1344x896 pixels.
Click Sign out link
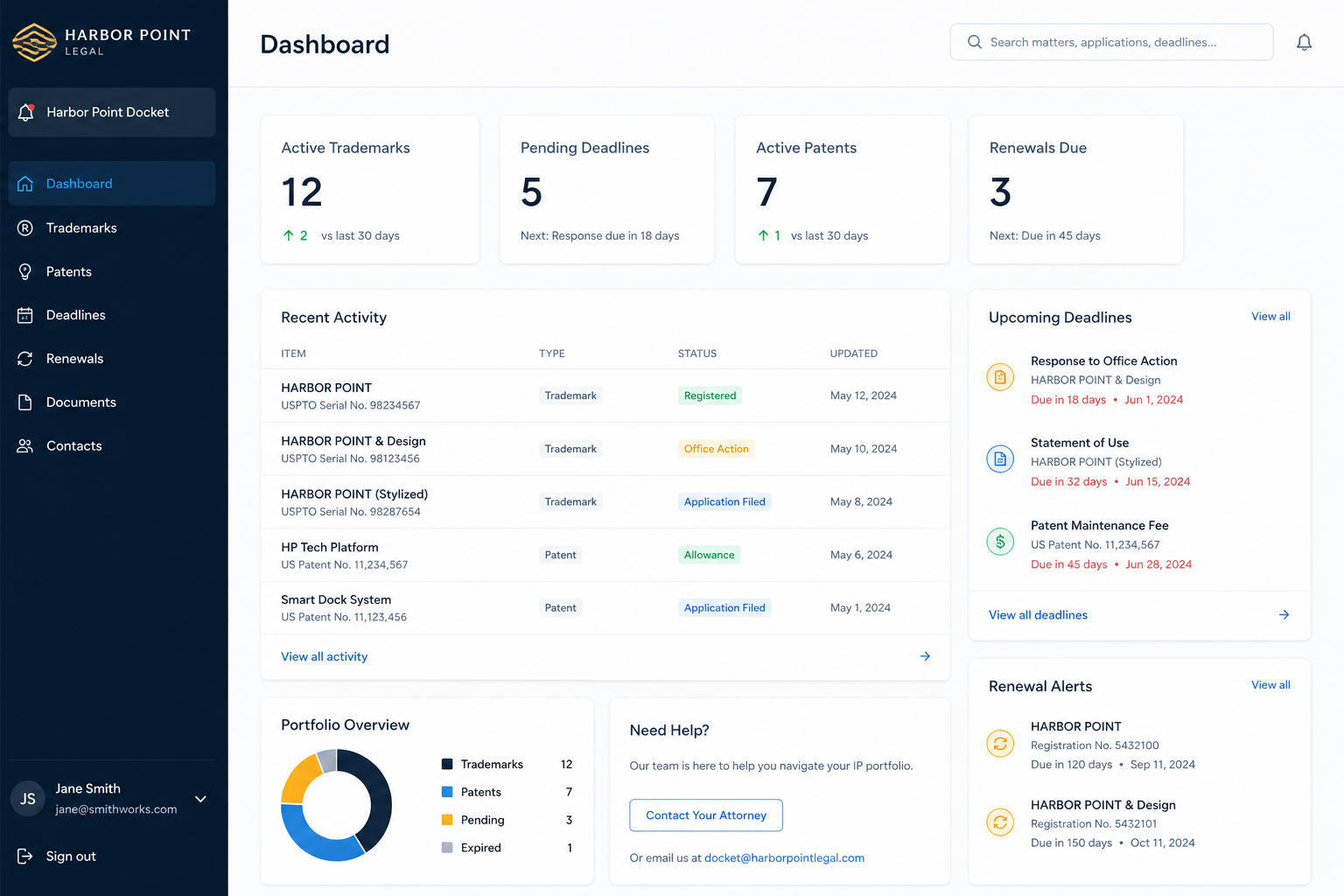[71, 856]
